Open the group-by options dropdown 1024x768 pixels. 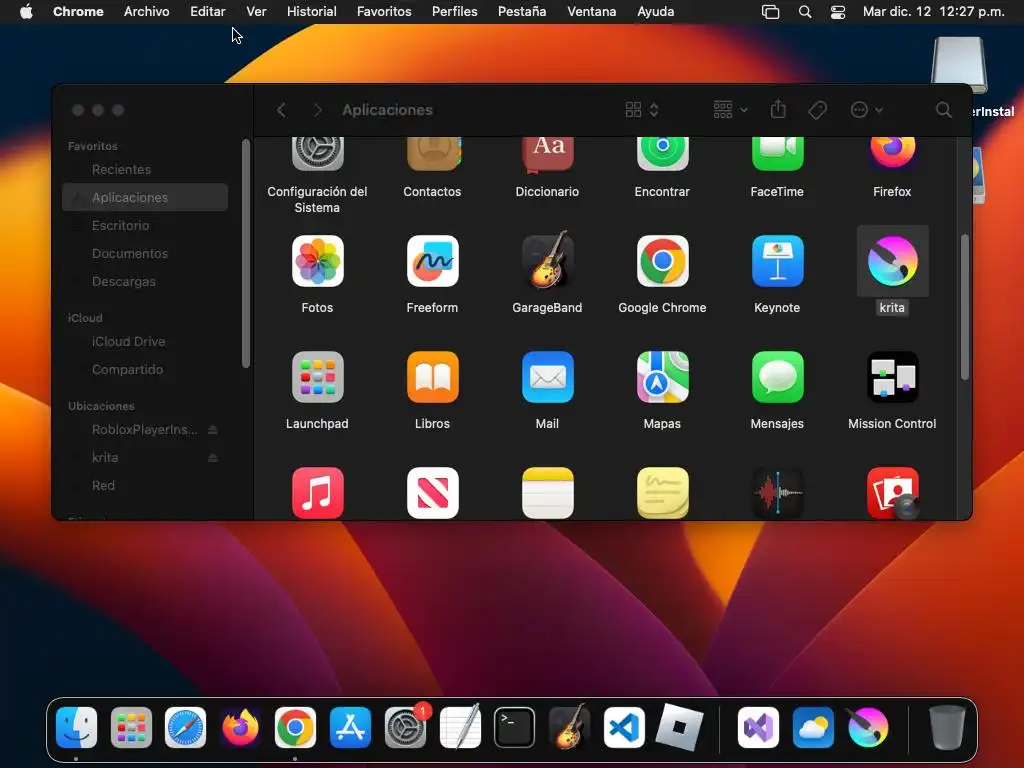click(730, 110)
